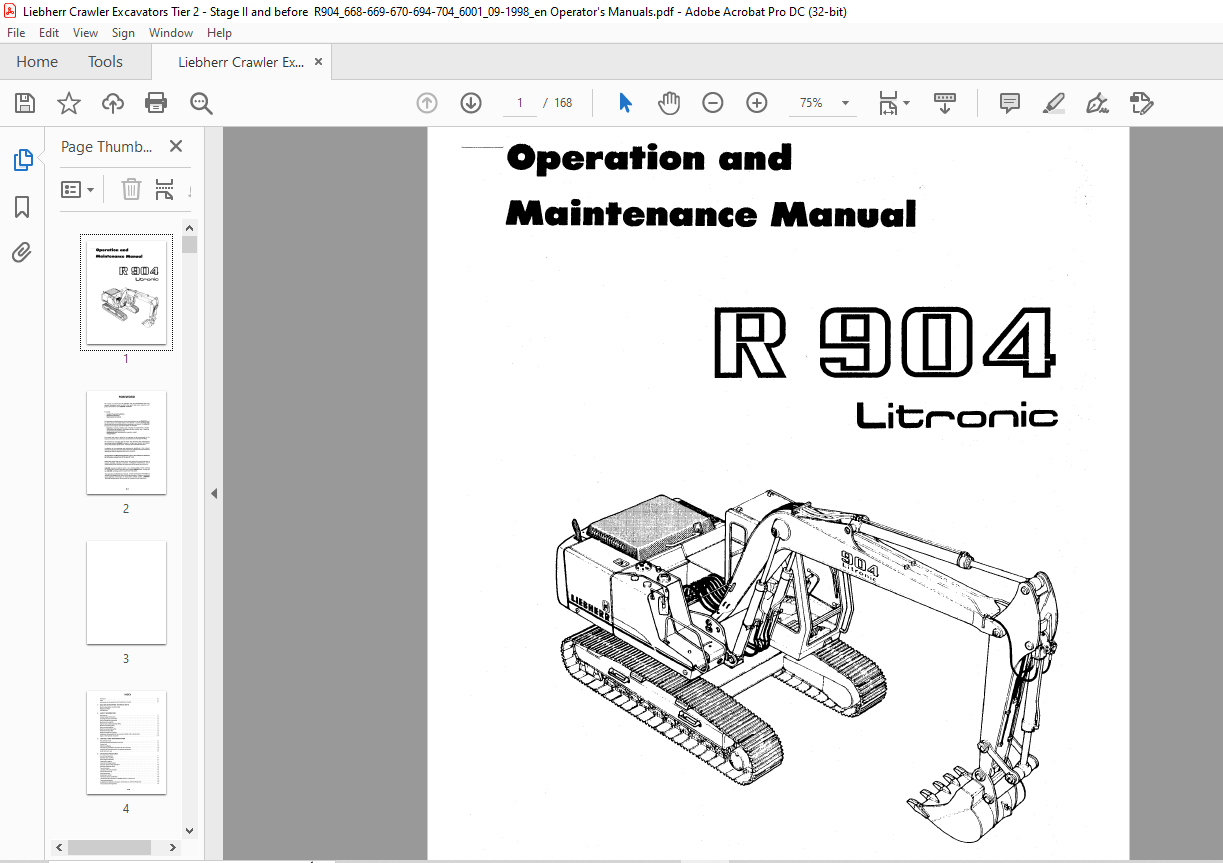Go to previous page with up arrow
1223x863 pixels.
pyautogui.click(x=427, y=103)
